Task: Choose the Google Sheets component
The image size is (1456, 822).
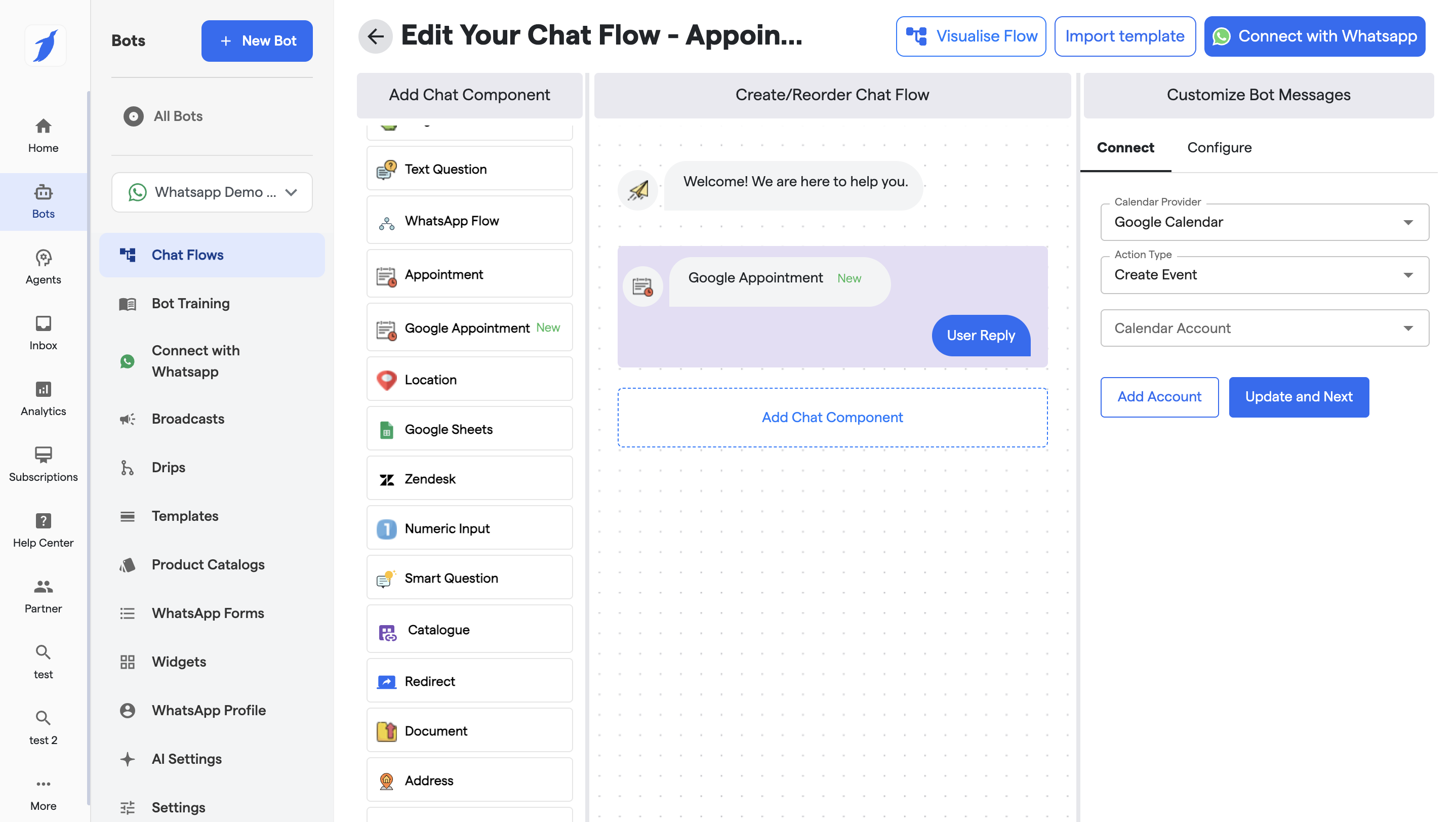Action: [469, 429]
